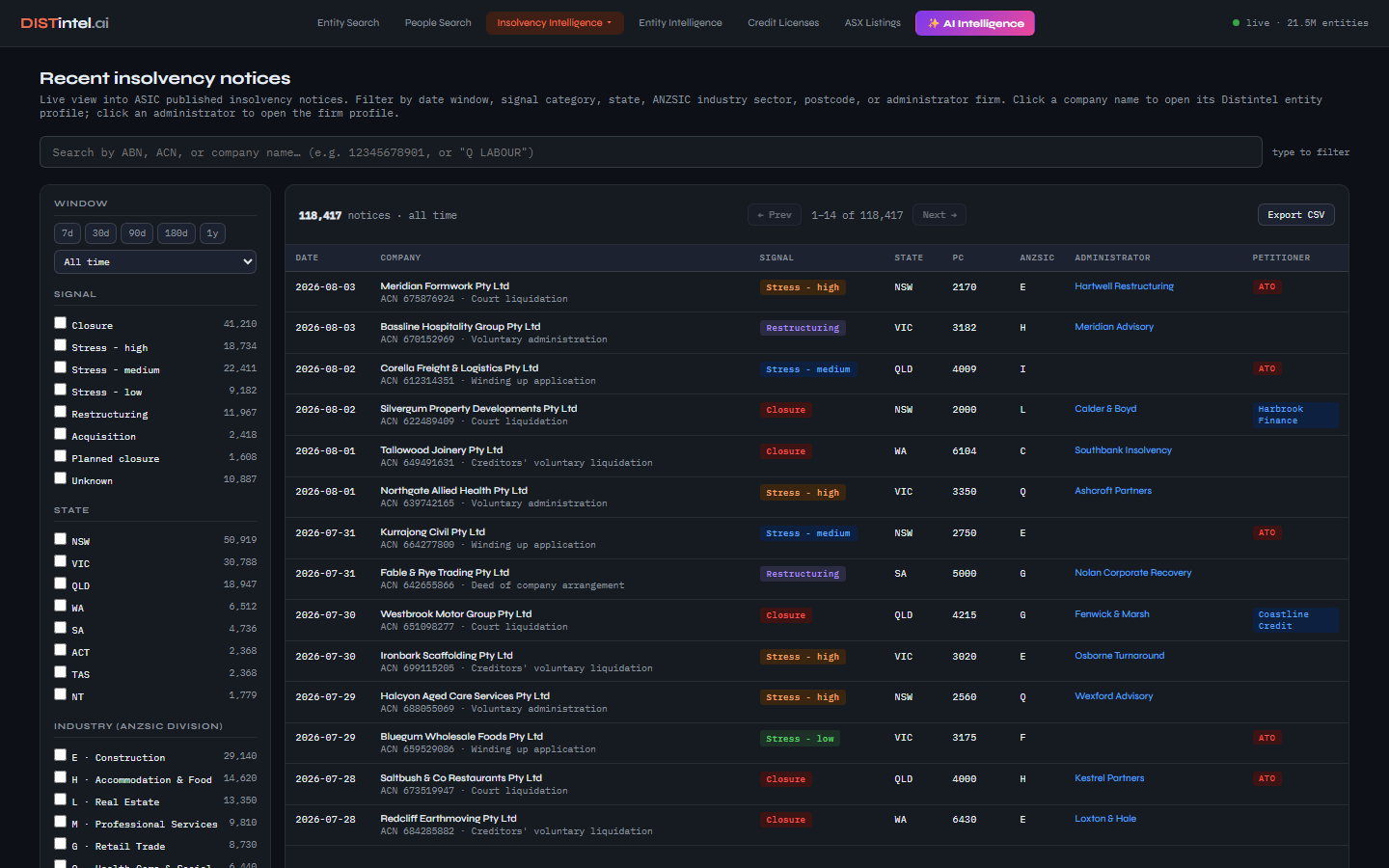
Task: Open the All time window dropdown
Action: pos(155,261)
